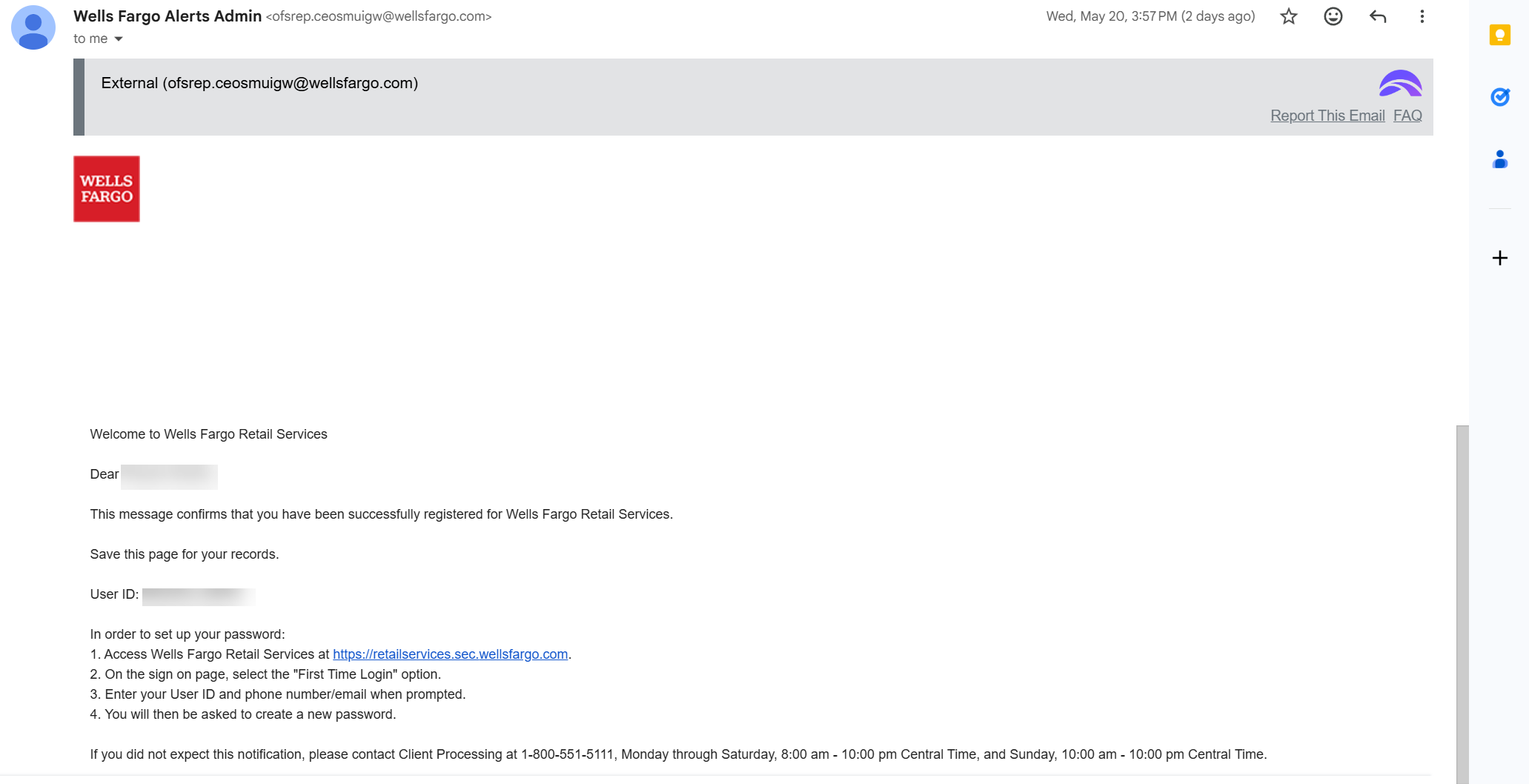Click the External sender warning banner text

point(259,83)
